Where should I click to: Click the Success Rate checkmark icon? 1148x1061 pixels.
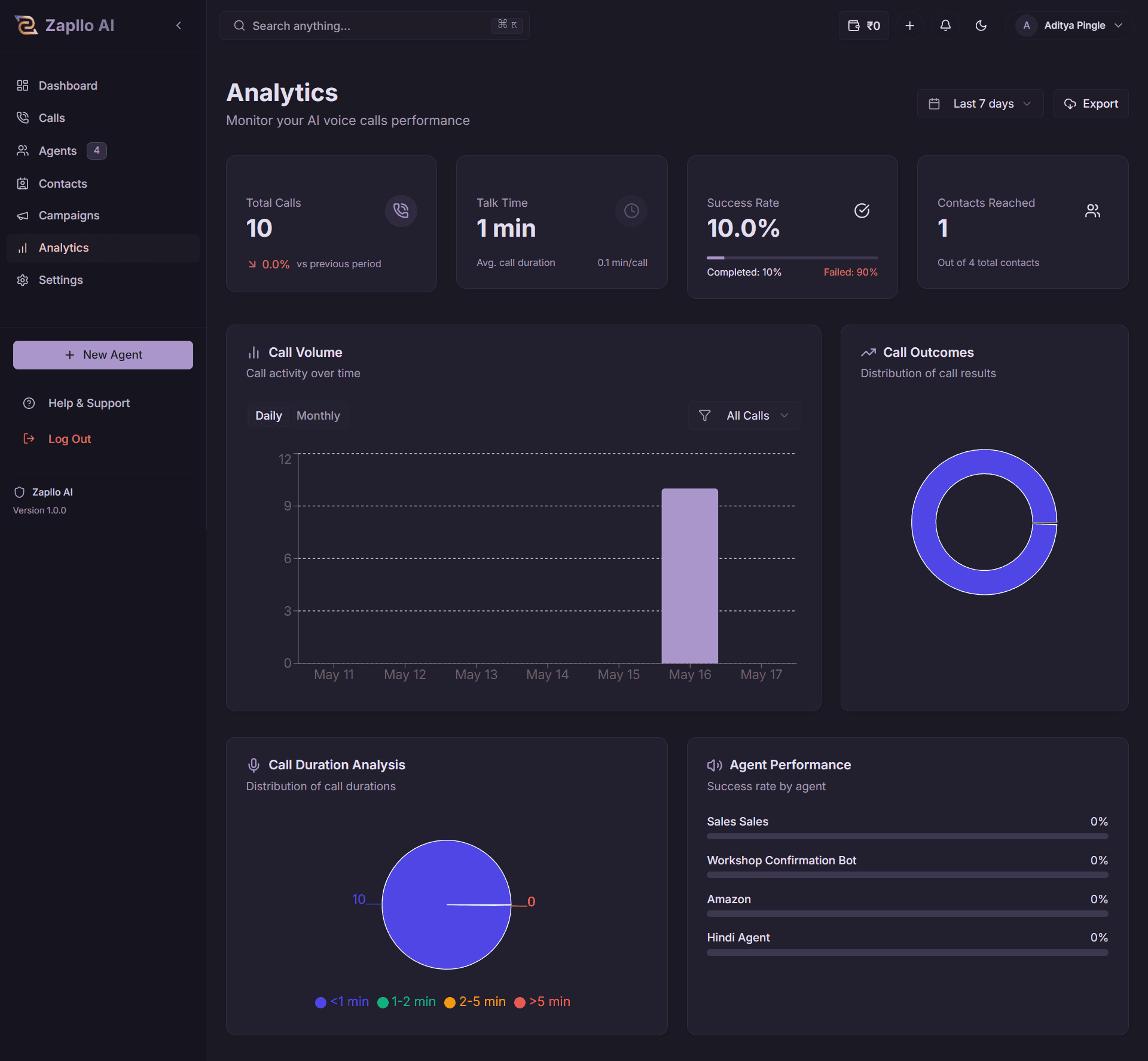pyautogui.click(x=862, y=210)
